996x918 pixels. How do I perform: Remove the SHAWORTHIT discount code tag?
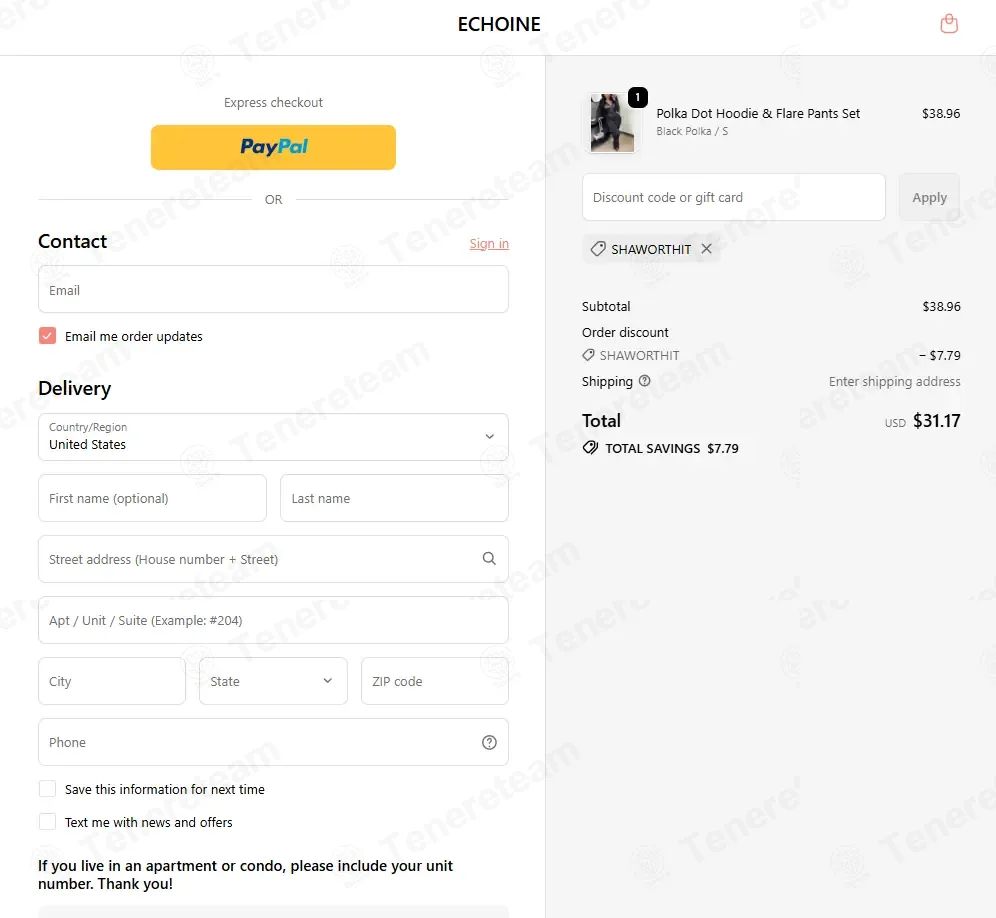[706, 249]
